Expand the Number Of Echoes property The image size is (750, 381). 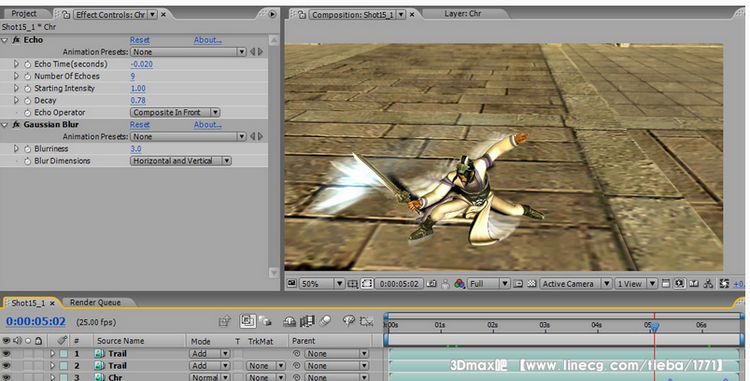tap(16, 76)
